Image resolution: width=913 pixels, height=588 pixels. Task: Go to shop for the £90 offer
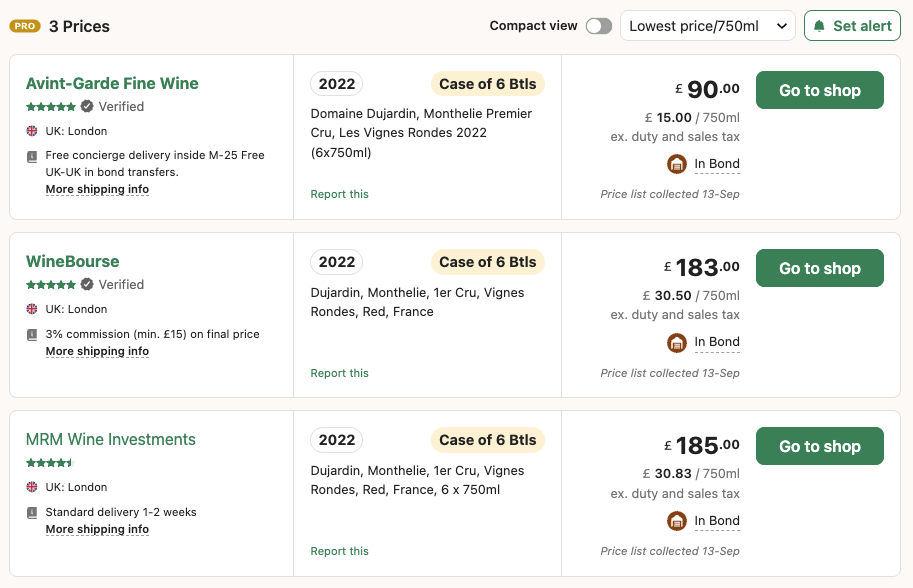[x=820, y=90]
